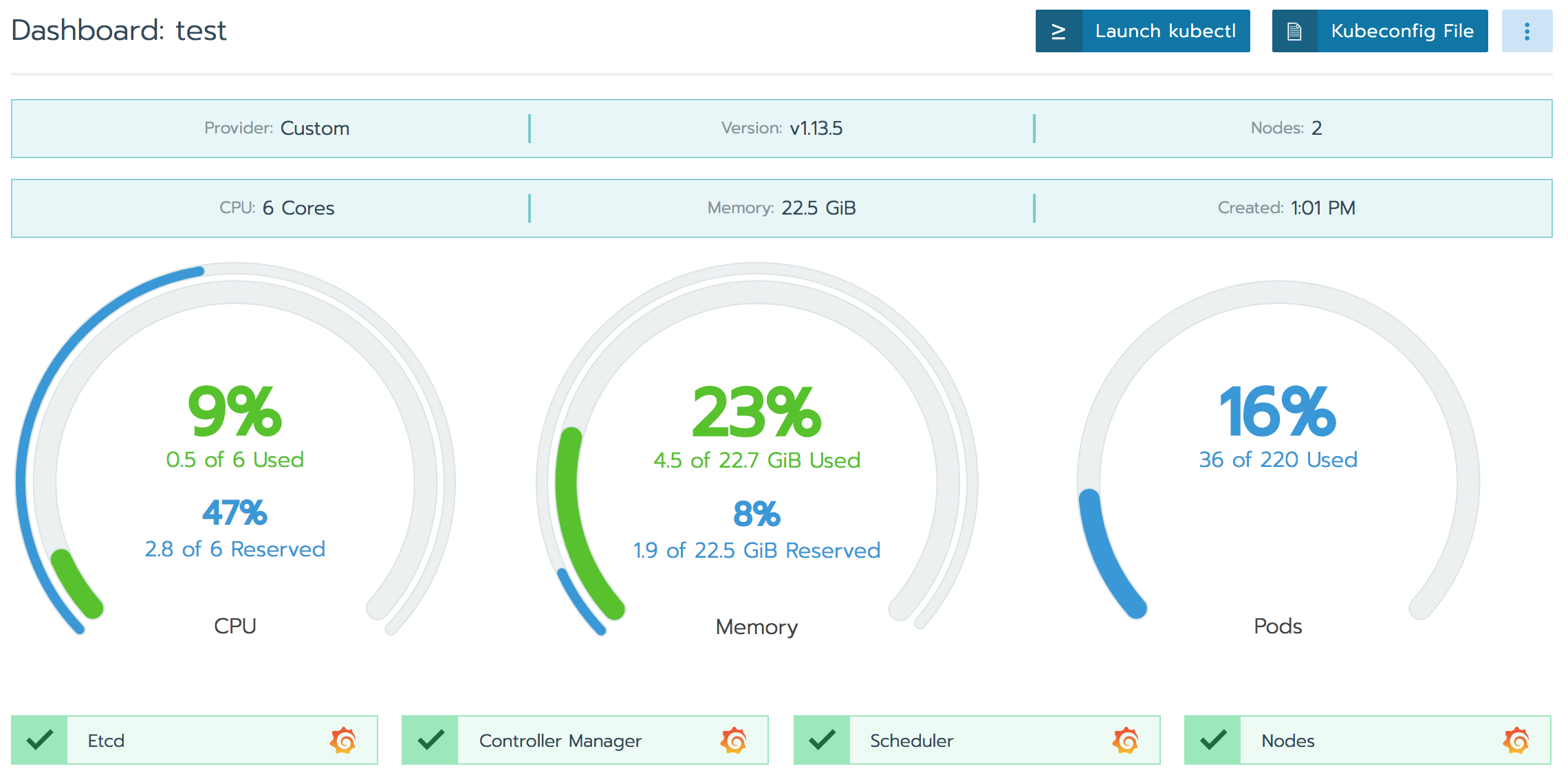
Task: Click the Memory gauge 23% reading
Action: 756,412
